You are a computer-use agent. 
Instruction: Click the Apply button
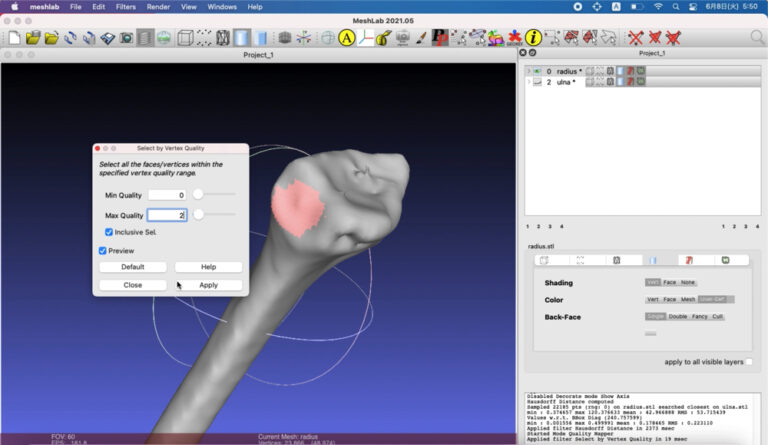208,285
